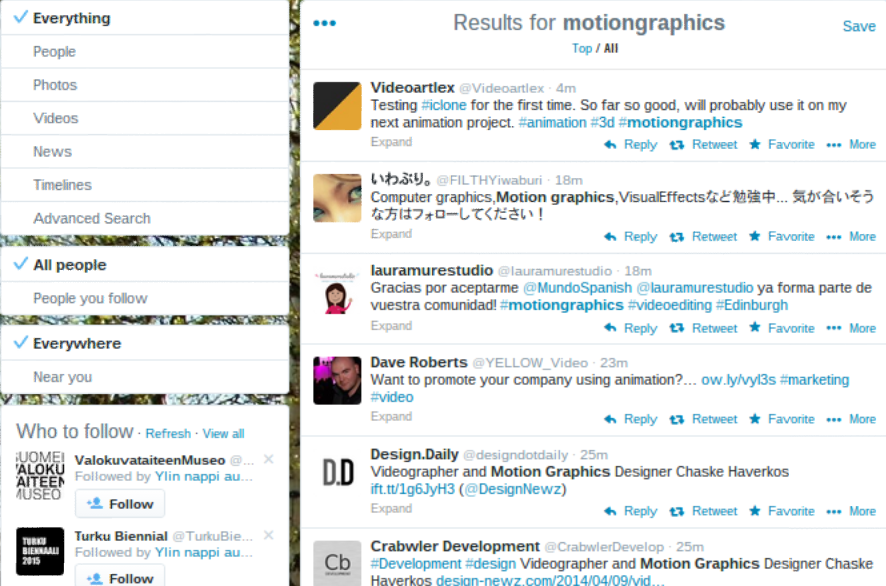Reply to the Videoartlex tweet
The width and height of the screenshot is (886, 586).
point(631,145)
